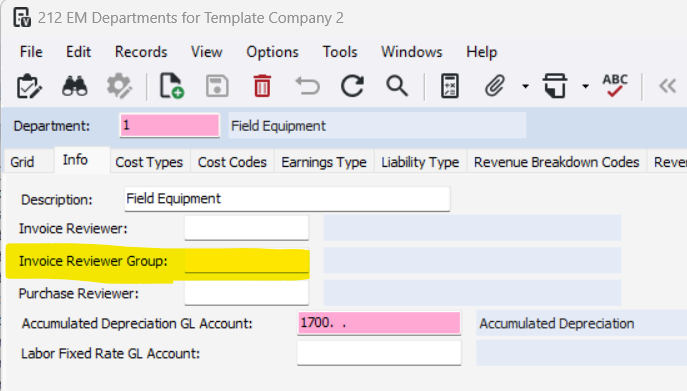Click the window title 212 EM Departments
The width and height of the screenshot is (687, 391).
tap(191, 18)
